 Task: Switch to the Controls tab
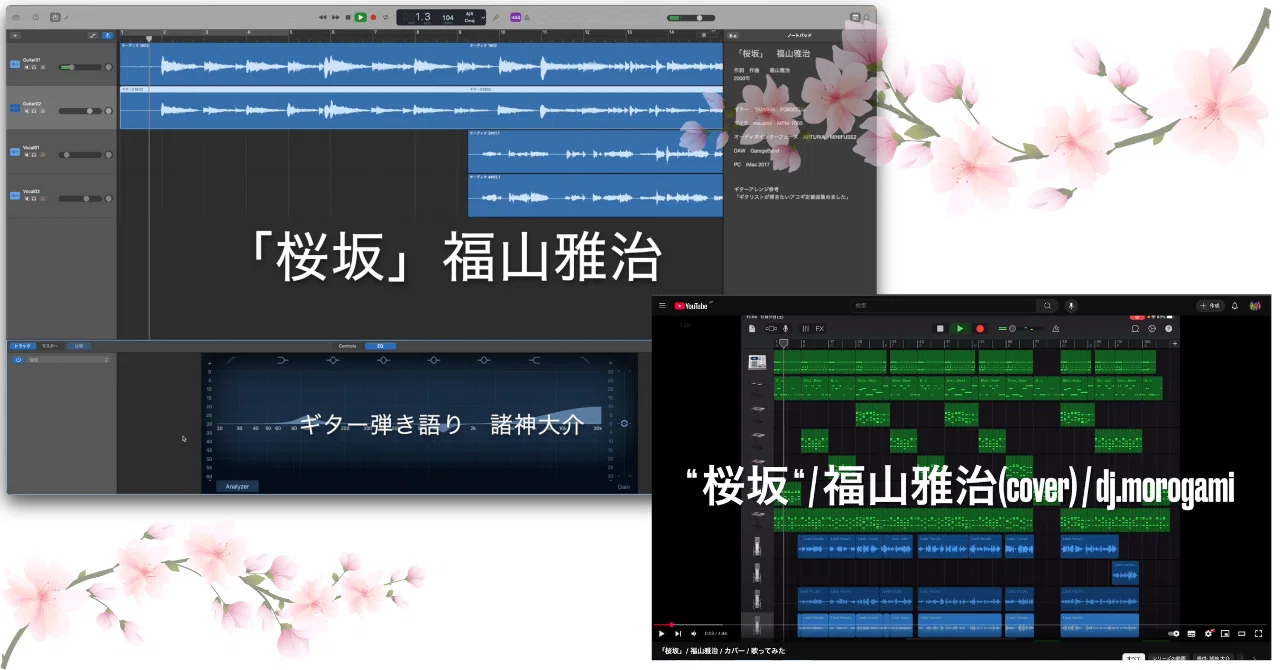(x=347, y=346)
